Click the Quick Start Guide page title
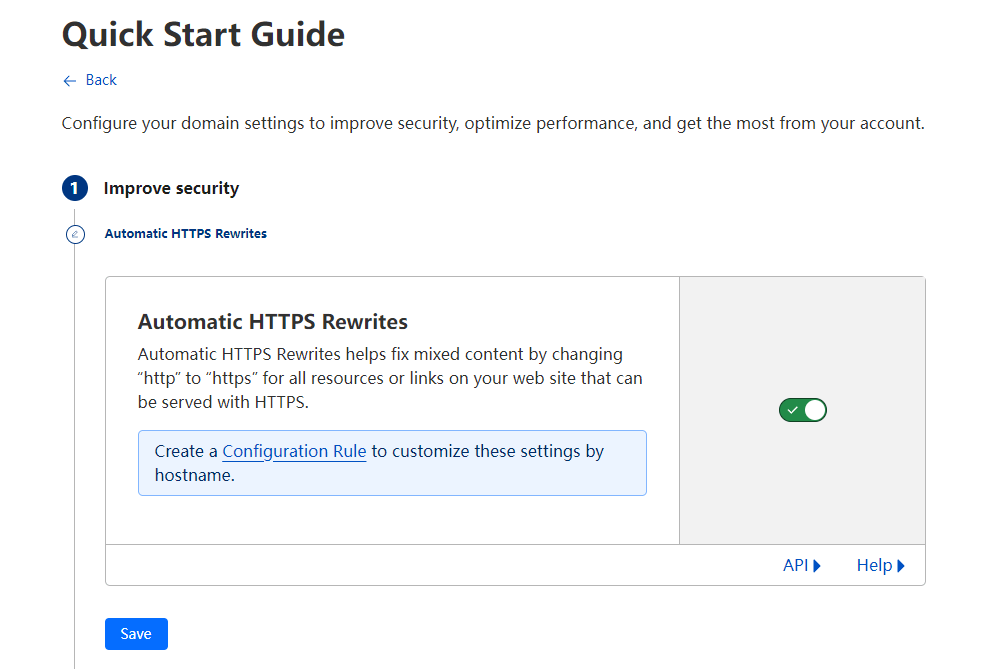Image resolution: width=1000 pixels, height=669 pixels. (203, 34)
